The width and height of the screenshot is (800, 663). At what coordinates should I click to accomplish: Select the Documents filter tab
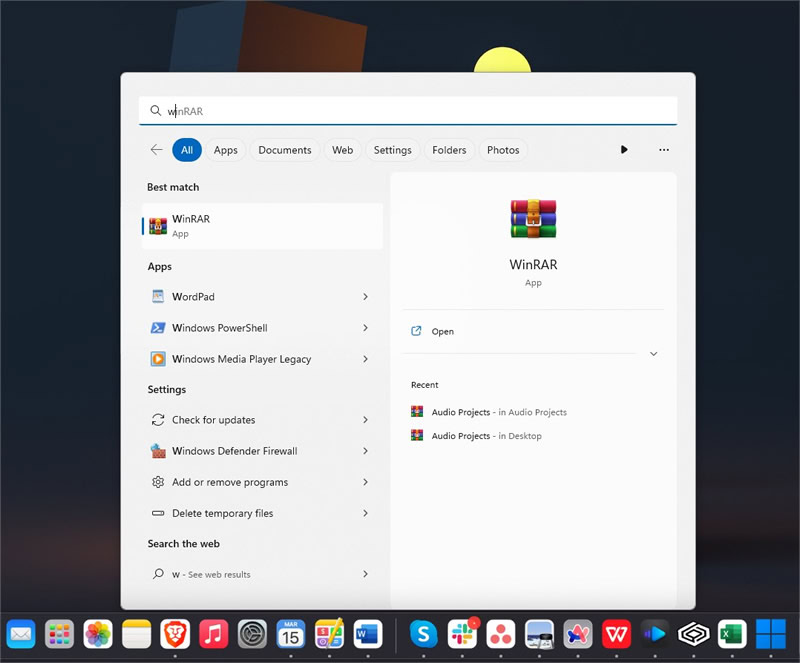[285, 150]
